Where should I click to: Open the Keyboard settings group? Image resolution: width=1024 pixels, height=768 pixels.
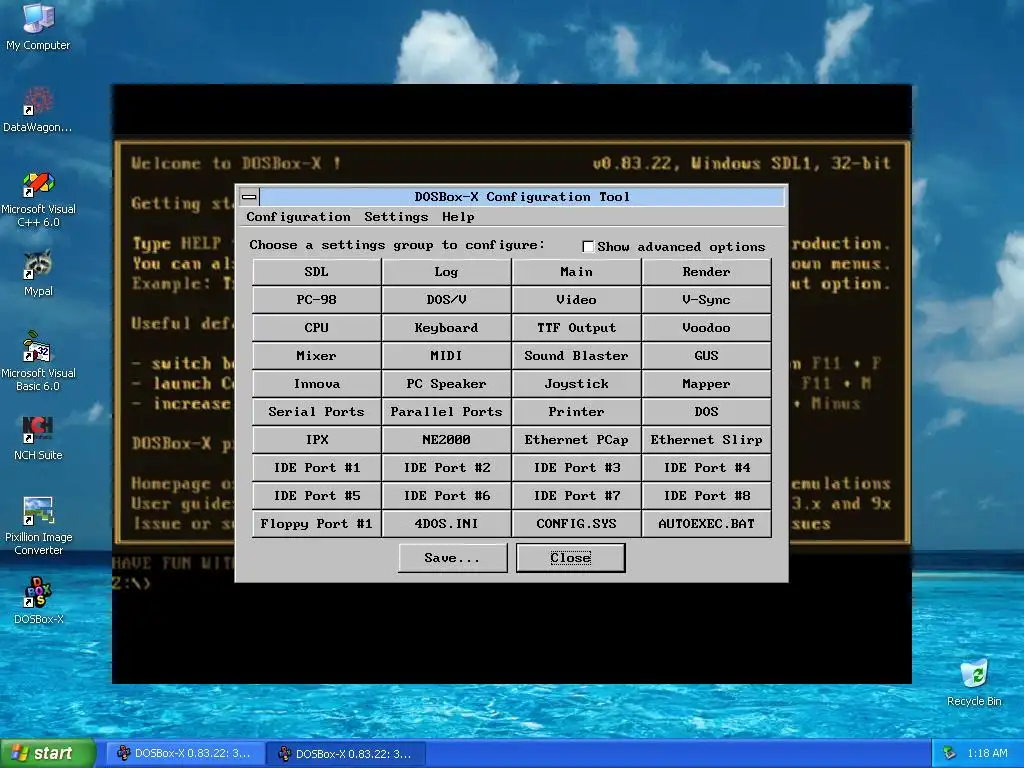click(x=446, y=328)
